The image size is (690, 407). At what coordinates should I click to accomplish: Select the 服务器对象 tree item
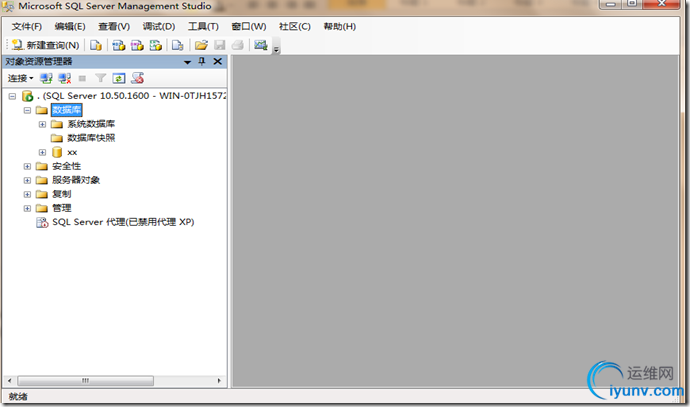pyautogui.click(x=76, y=180)
